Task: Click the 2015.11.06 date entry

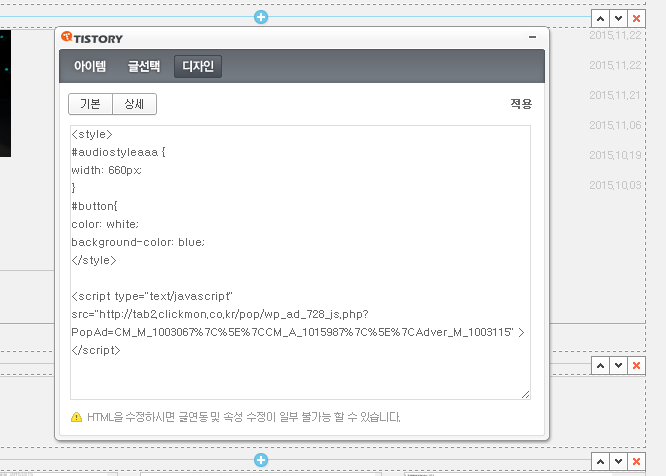Action: click(x=615, y=125)
